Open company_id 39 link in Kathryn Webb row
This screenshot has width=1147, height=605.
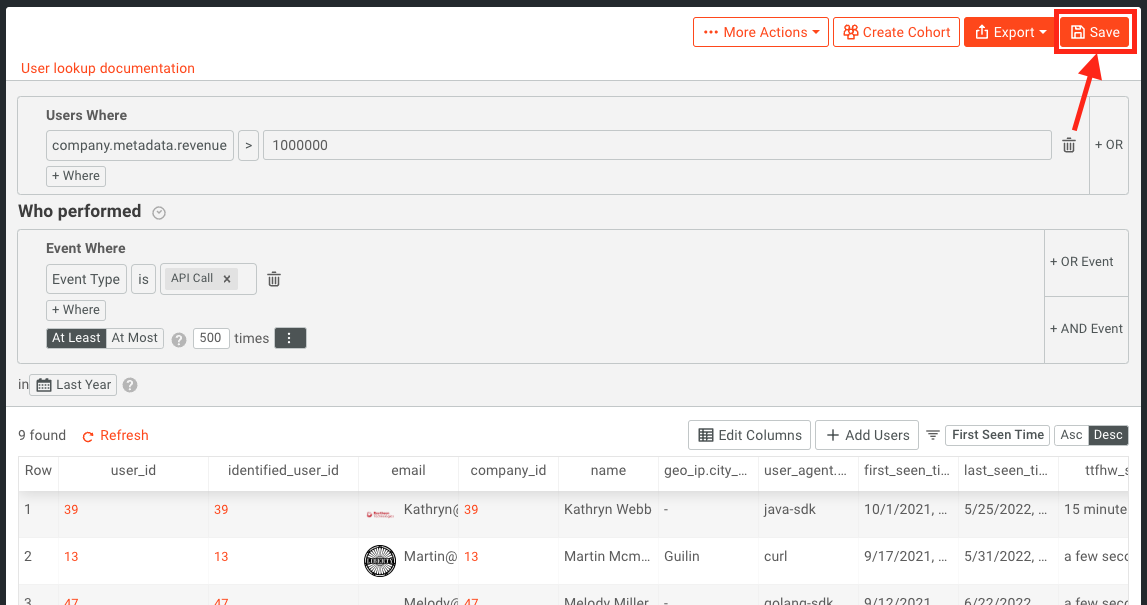[x=471, y=510]
